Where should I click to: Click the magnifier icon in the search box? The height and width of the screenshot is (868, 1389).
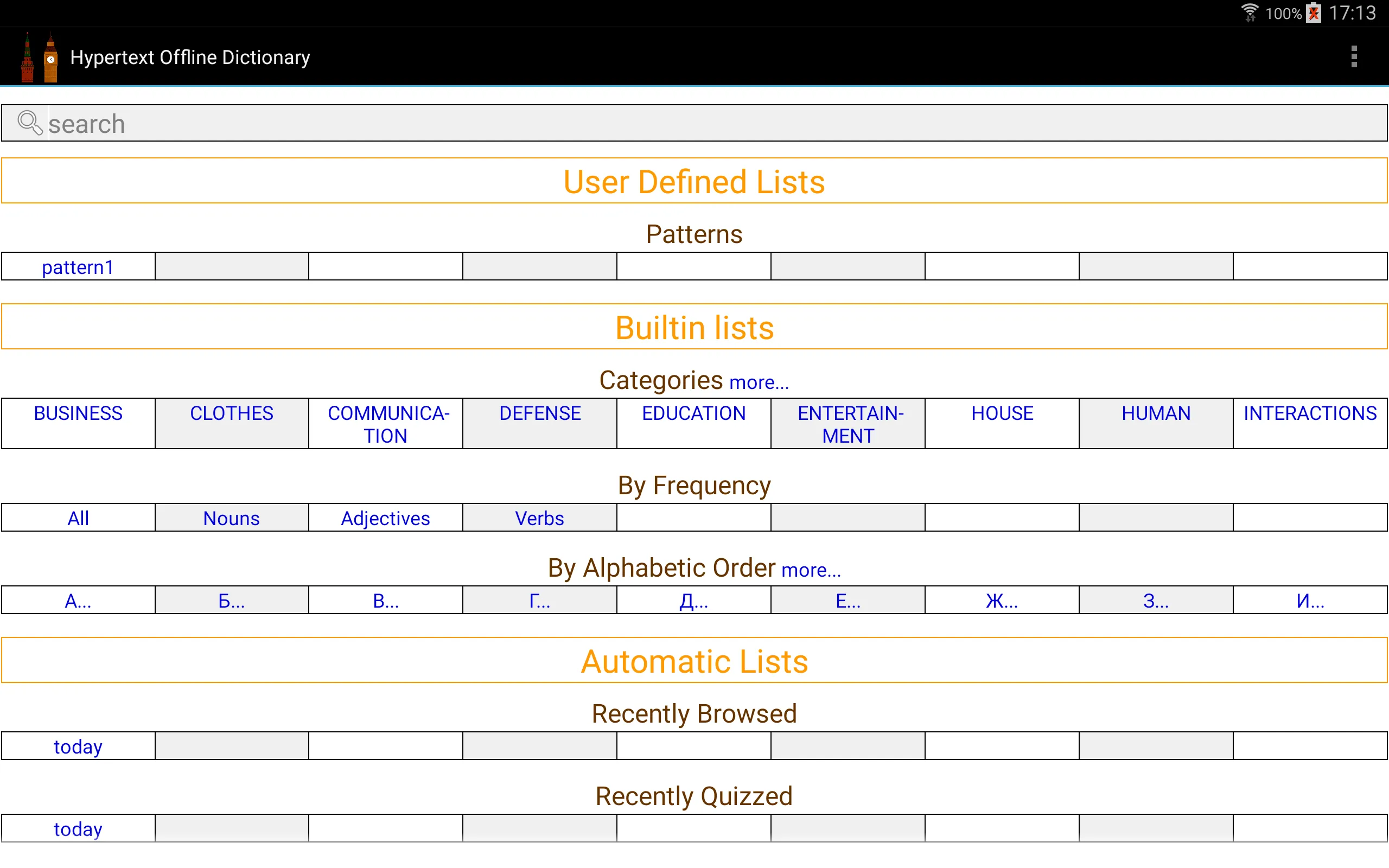click(29, 123)
